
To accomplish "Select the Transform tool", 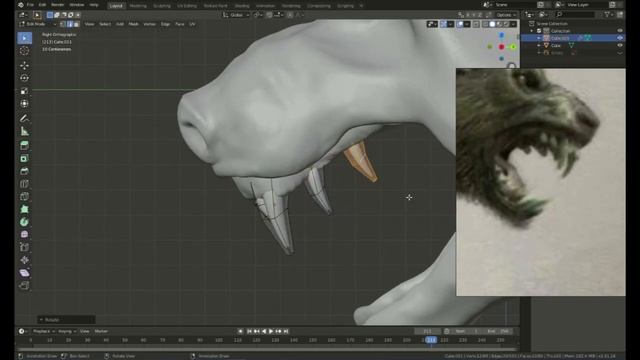I will [x=24, y=104].
